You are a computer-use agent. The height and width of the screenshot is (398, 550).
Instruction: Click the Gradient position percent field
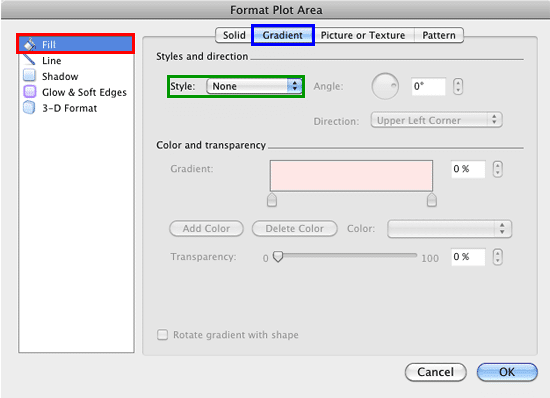[468, 169]
